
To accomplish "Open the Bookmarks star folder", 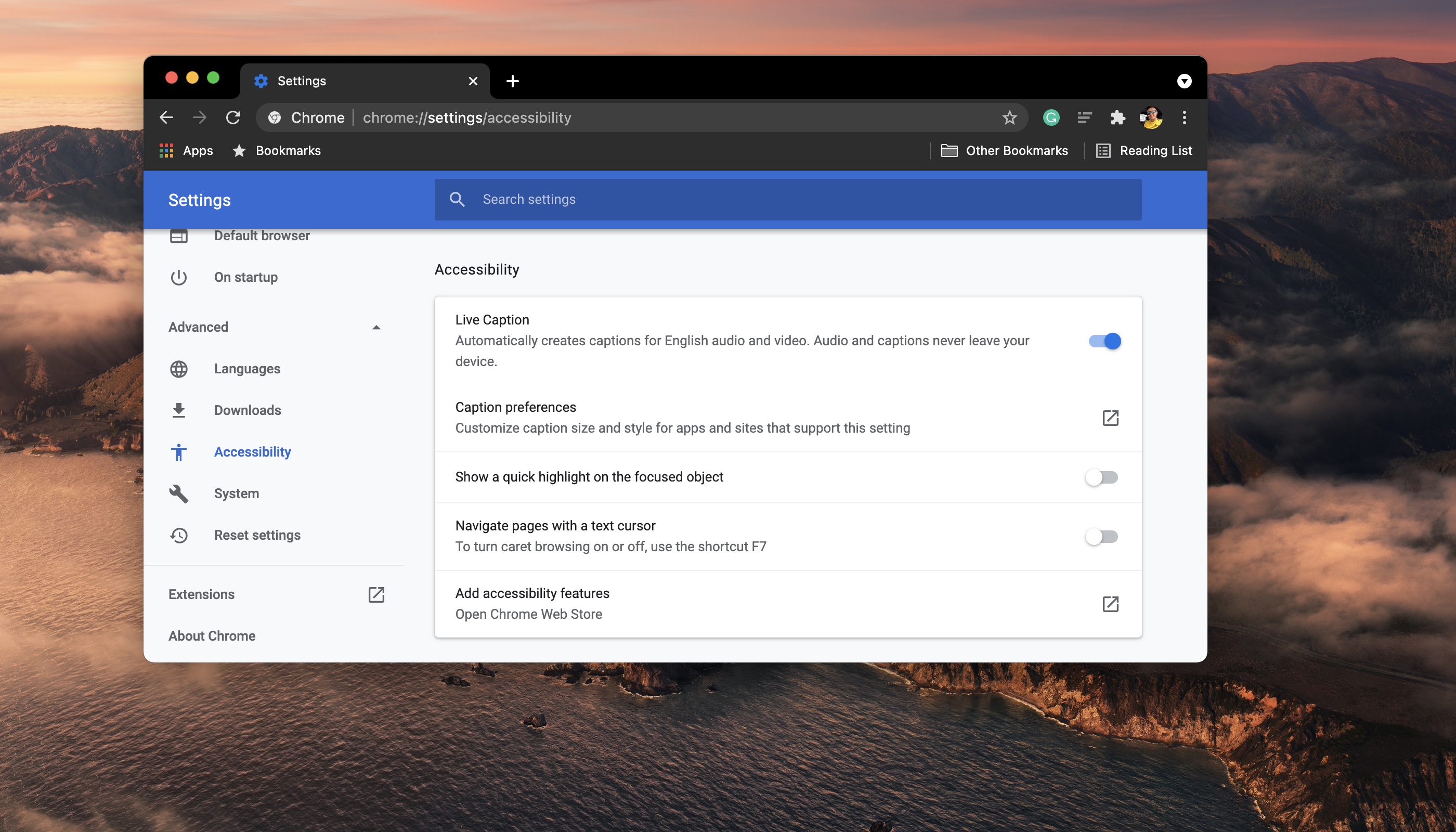I will (277, 151).
